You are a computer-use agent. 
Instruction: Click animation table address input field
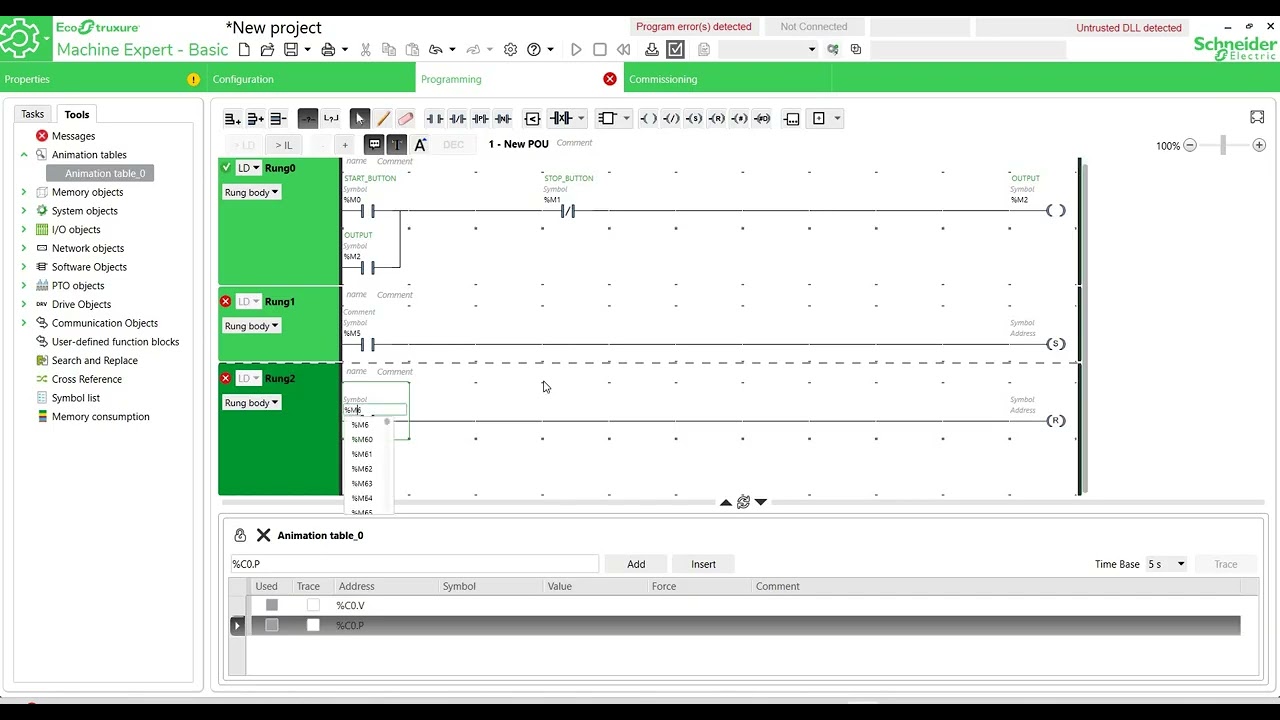(414, 564)
